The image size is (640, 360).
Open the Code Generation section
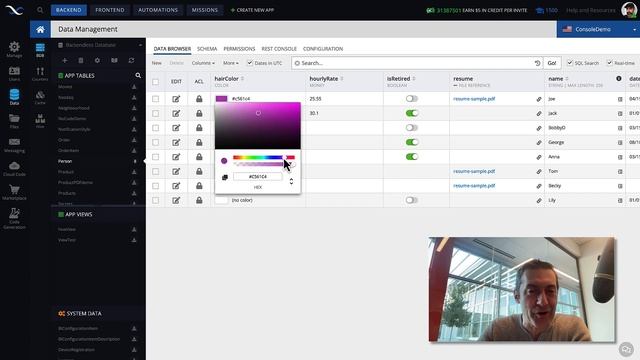tap(14, 218)
